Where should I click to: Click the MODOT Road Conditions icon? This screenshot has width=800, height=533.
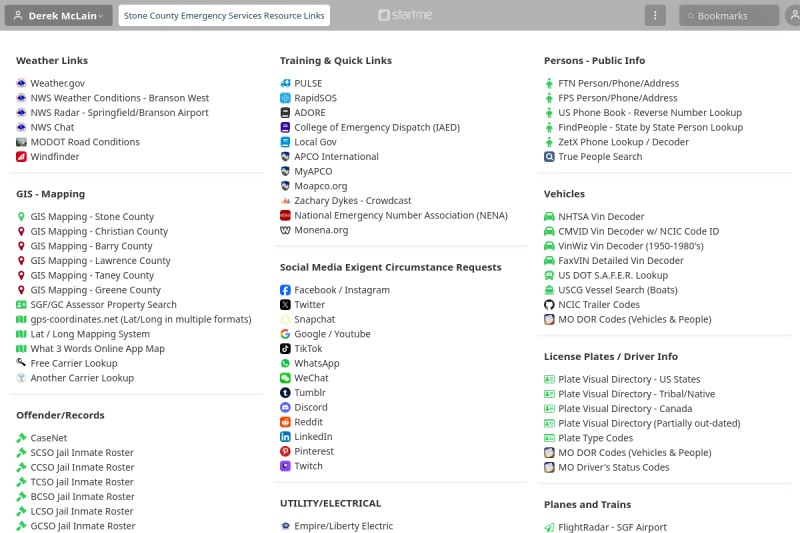pos(21,142)
